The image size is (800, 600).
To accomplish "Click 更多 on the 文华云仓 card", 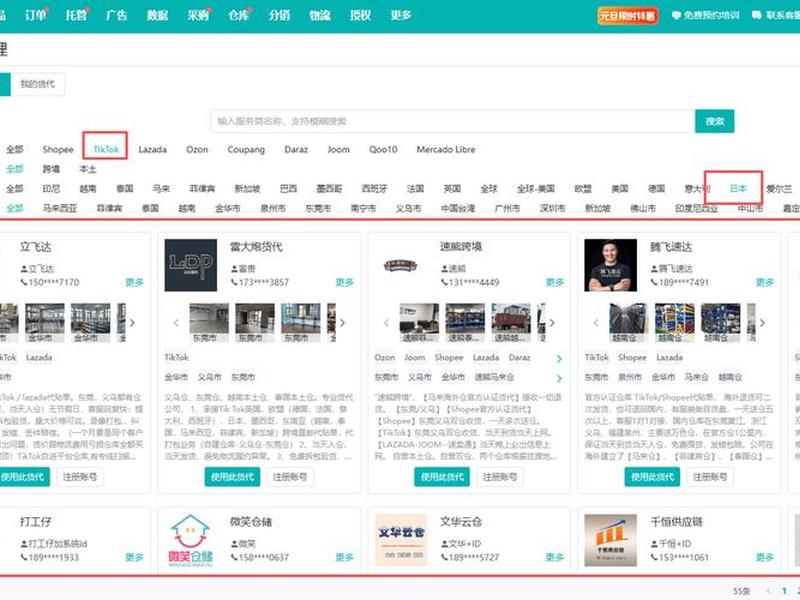I will pyautogui.click(x=555, y=557).
